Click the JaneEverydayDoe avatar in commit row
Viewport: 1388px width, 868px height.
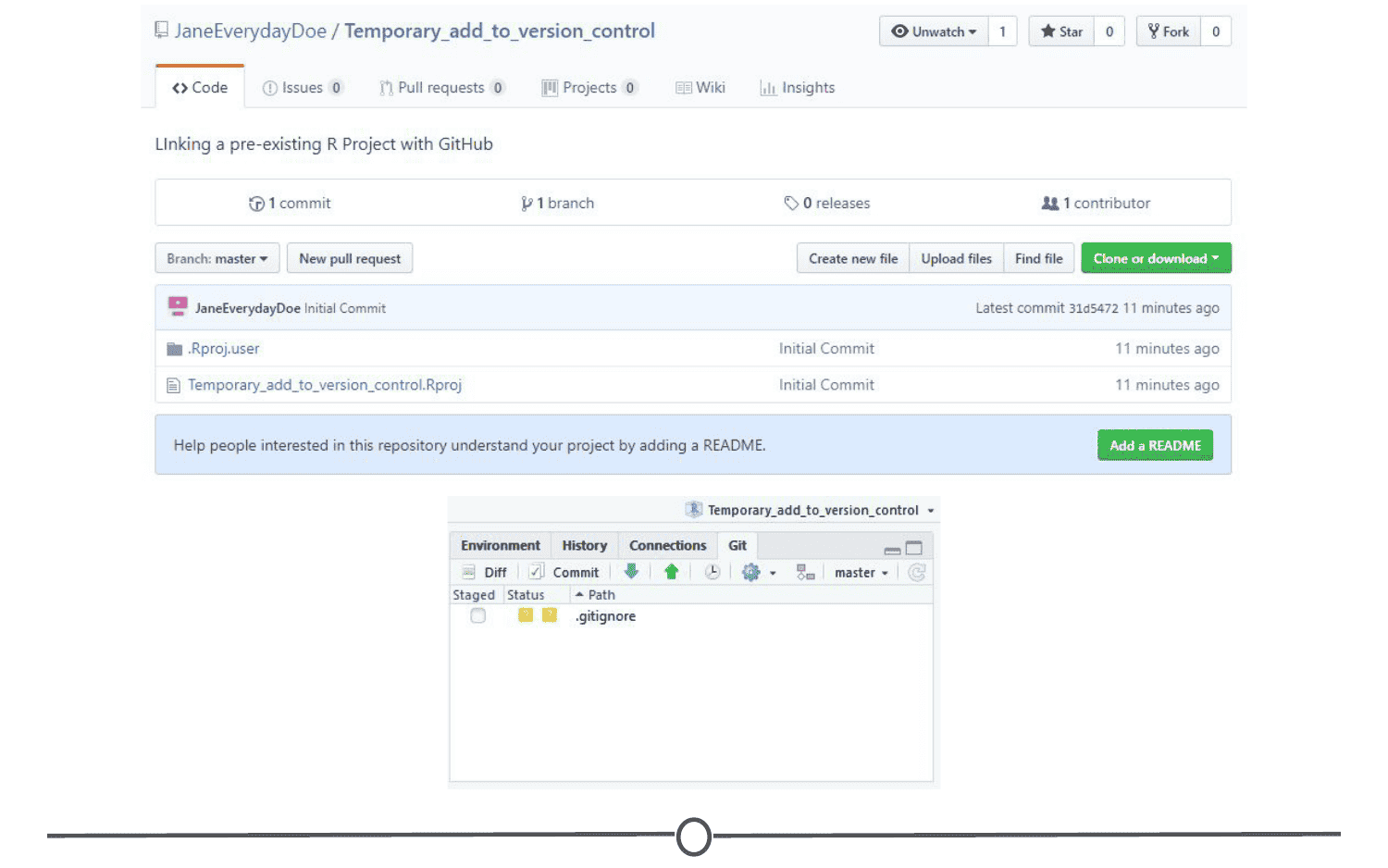pos(178,306)
